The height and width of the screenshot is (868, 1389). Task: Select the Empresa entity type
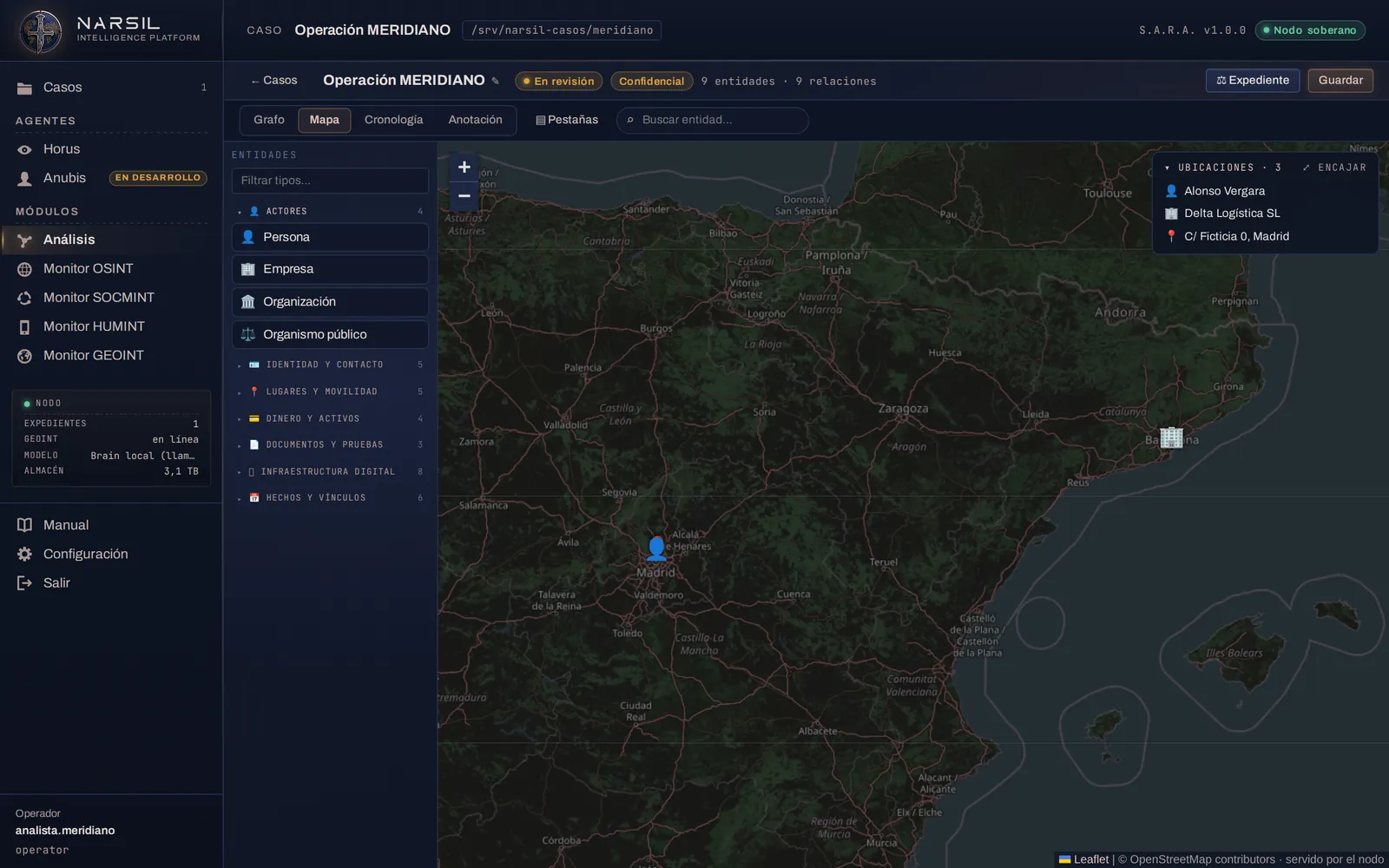click(330, 269)
